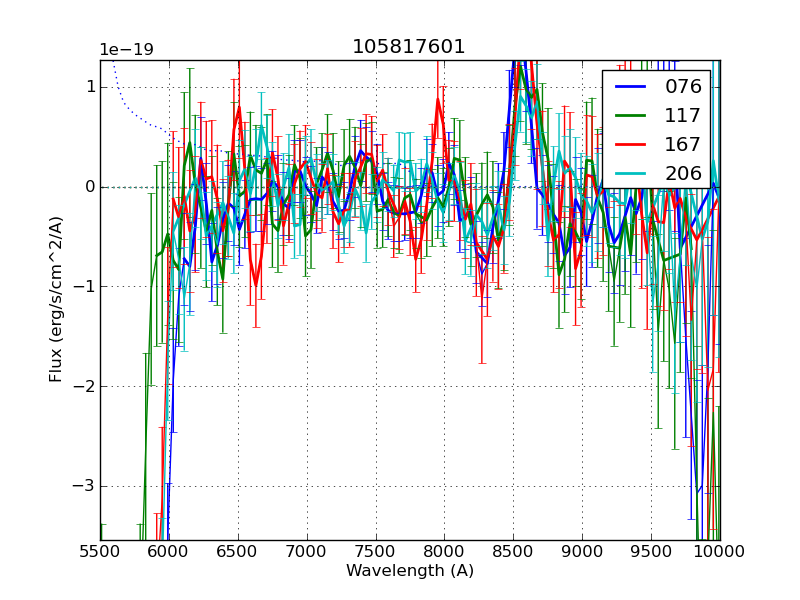Select the 076 legend label
Image resolution: width=800 pixels, height=600 pixels.
coord(683,86)
